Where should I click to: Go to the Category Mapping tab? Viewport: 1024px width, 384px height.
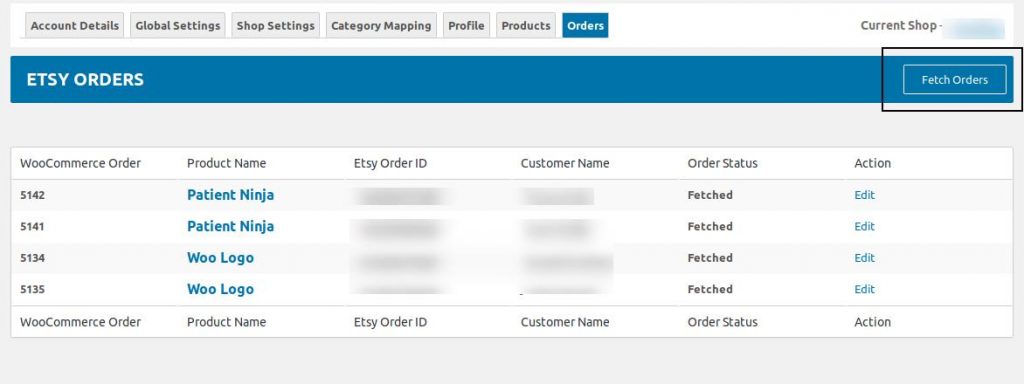pos(381,25)
